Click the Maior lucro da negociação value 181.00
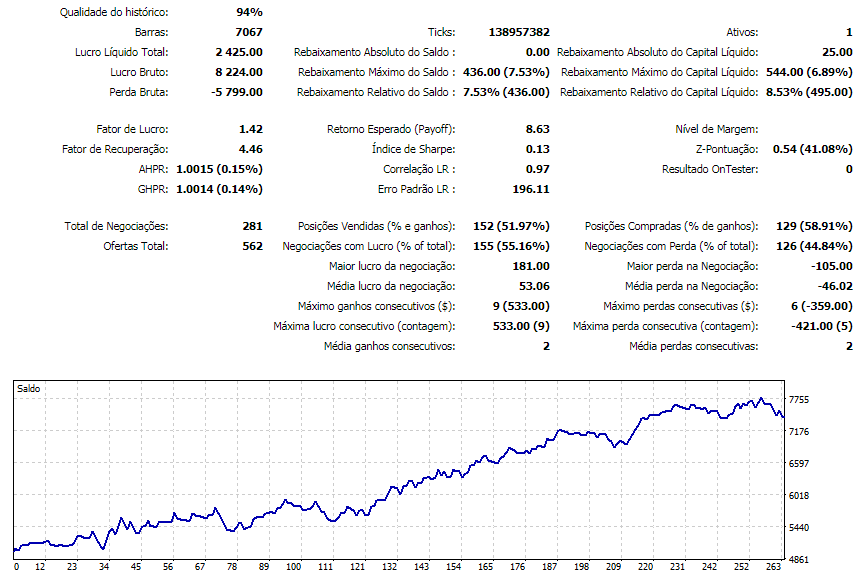Screen dimensions: 864x581 pyautogui.click(x=530, y=266)
